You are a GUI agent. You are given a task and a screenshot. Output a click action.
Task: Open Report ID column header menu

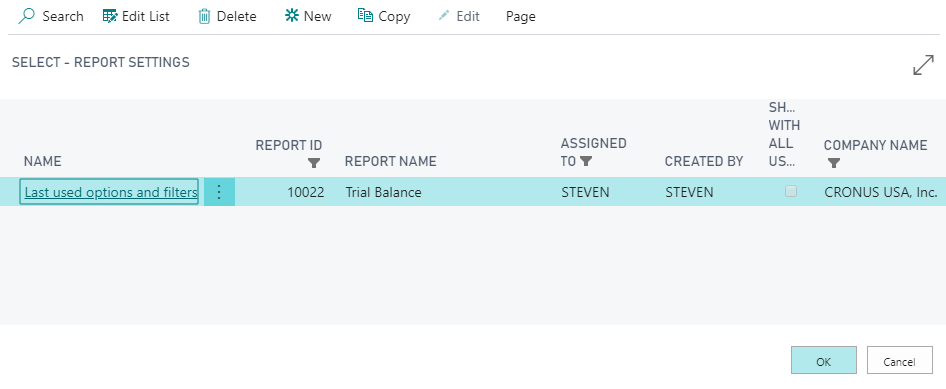288,145
